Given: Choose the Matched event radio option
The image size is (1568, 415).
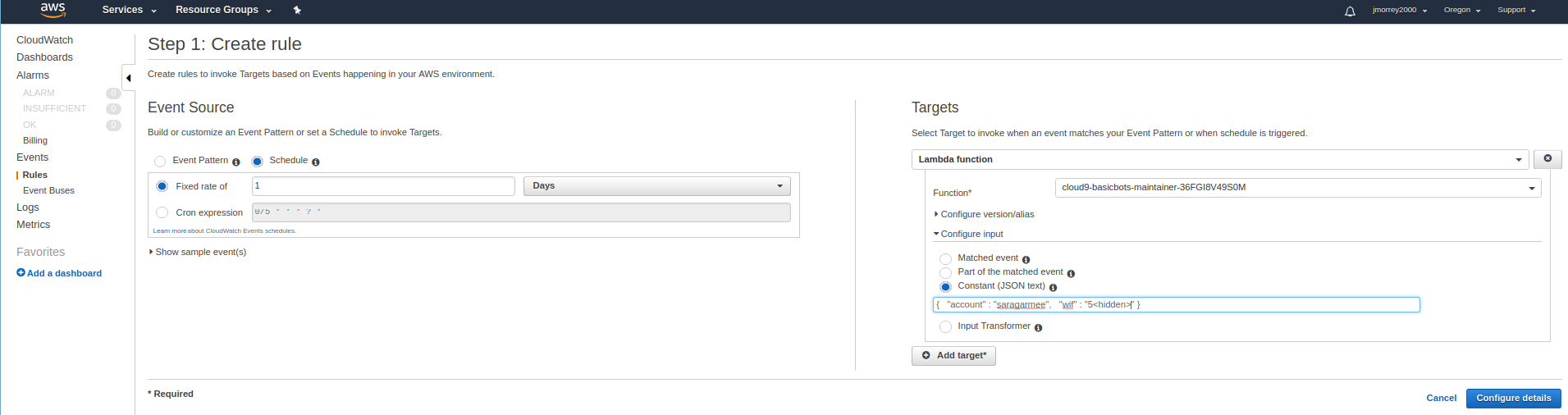Looking at the screenshot, I should click(945, 259).
